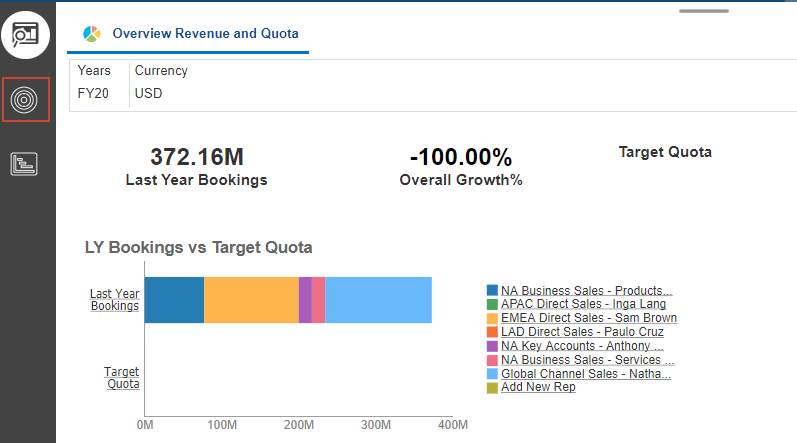Click the Last Year Bookings axis label
This screenshot has height=443, width=797.
click(x=115, y=300)
